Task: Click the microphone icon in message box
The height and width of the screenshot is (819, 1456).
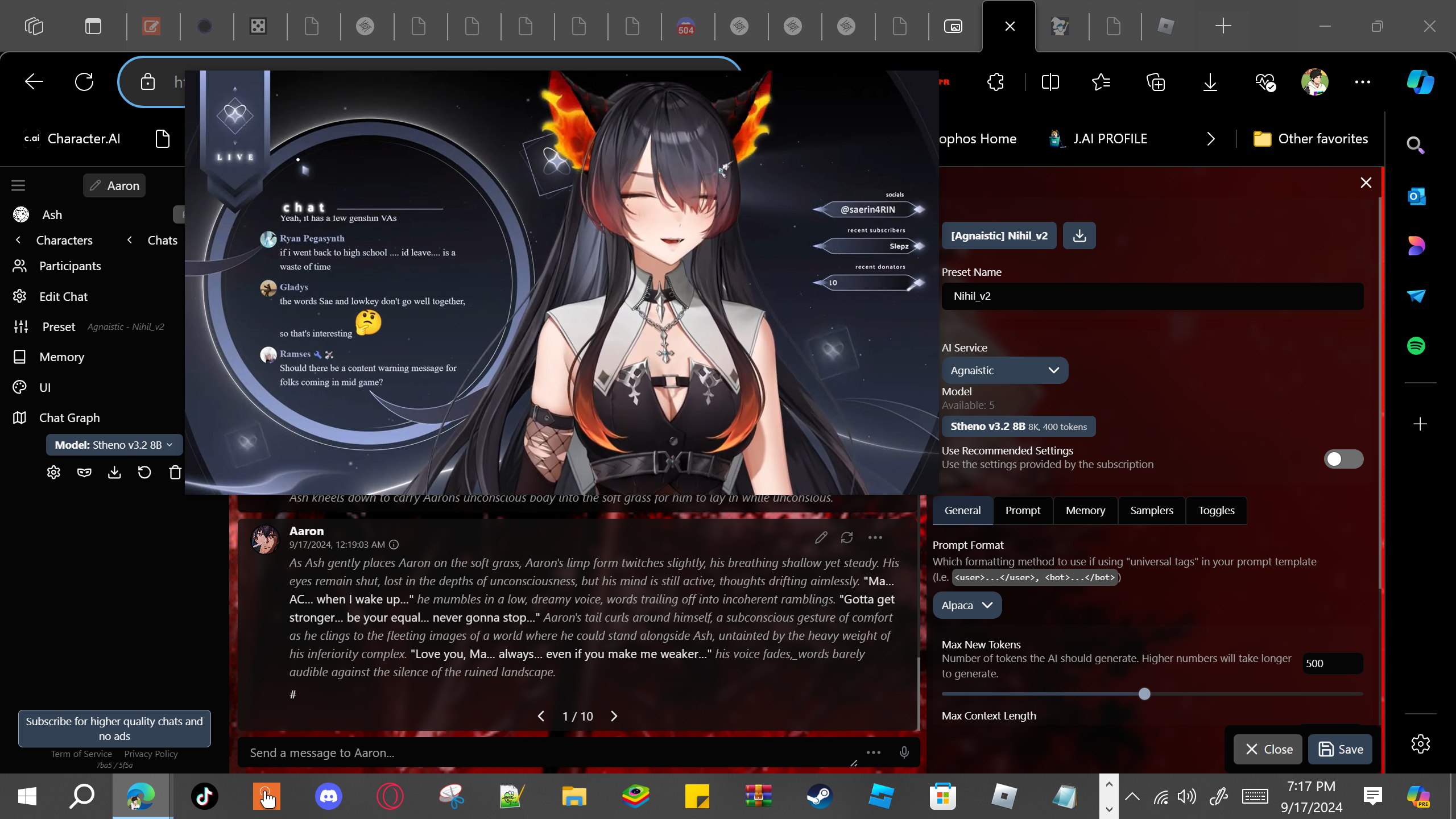Action: pos(904,752)
